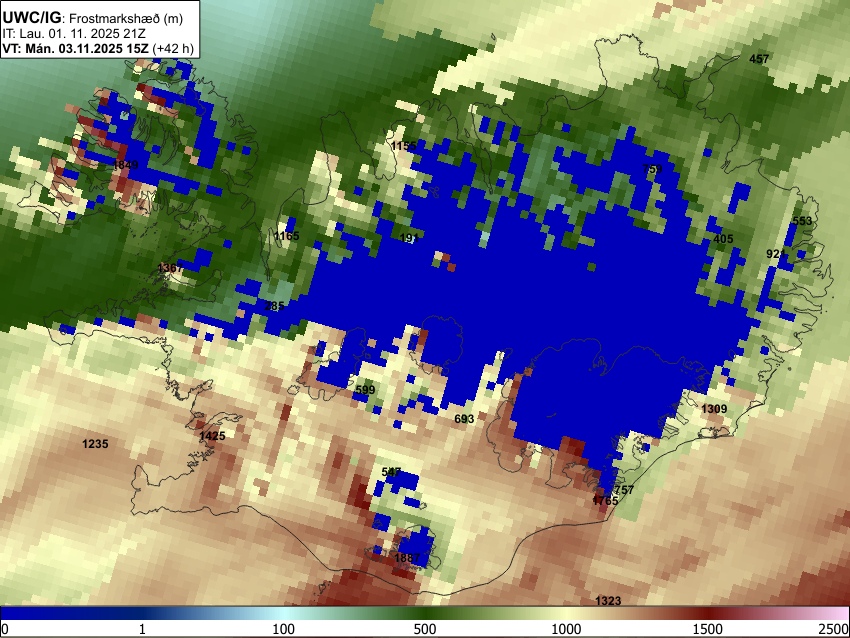The width and height of the screenshot is (850, 638).
Task: Click the 1500 tick on color scale
Action: click(x=707, y=629)
